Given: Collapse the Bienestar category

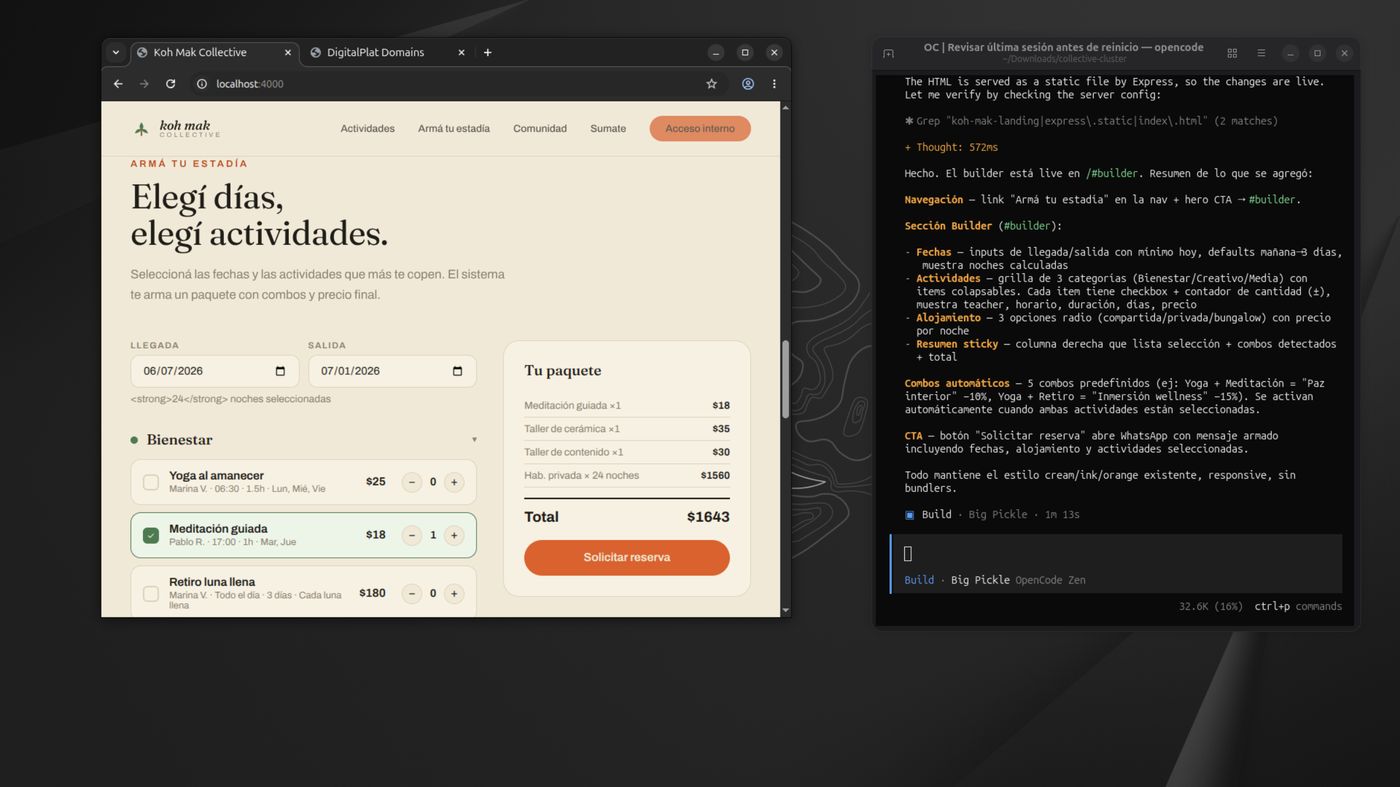Looking at the screenshot, I should tap(303, 440).
